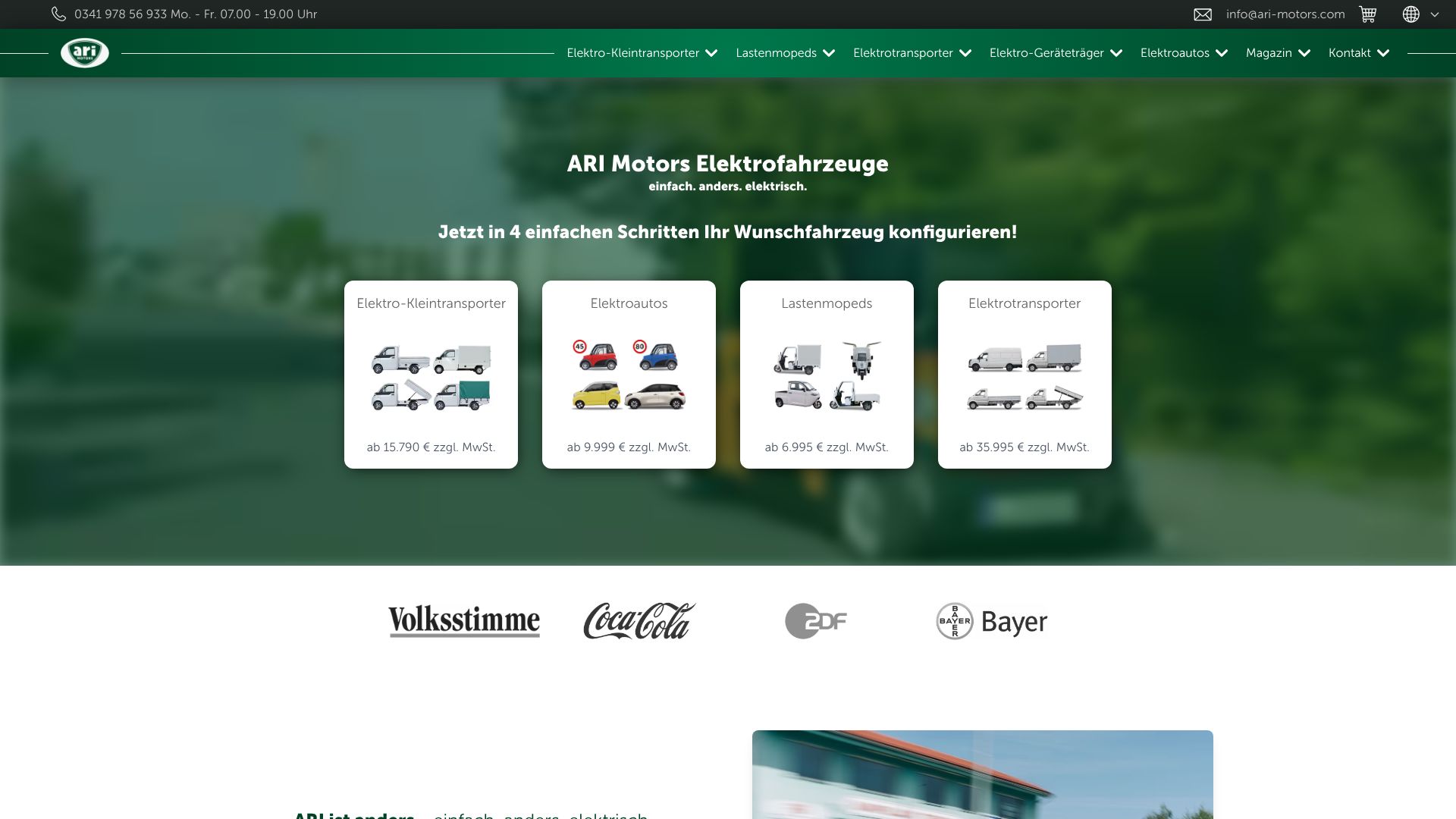Click the info@ari-motors.com email link
The image size is (1456, 819).
coord(1285,14)
